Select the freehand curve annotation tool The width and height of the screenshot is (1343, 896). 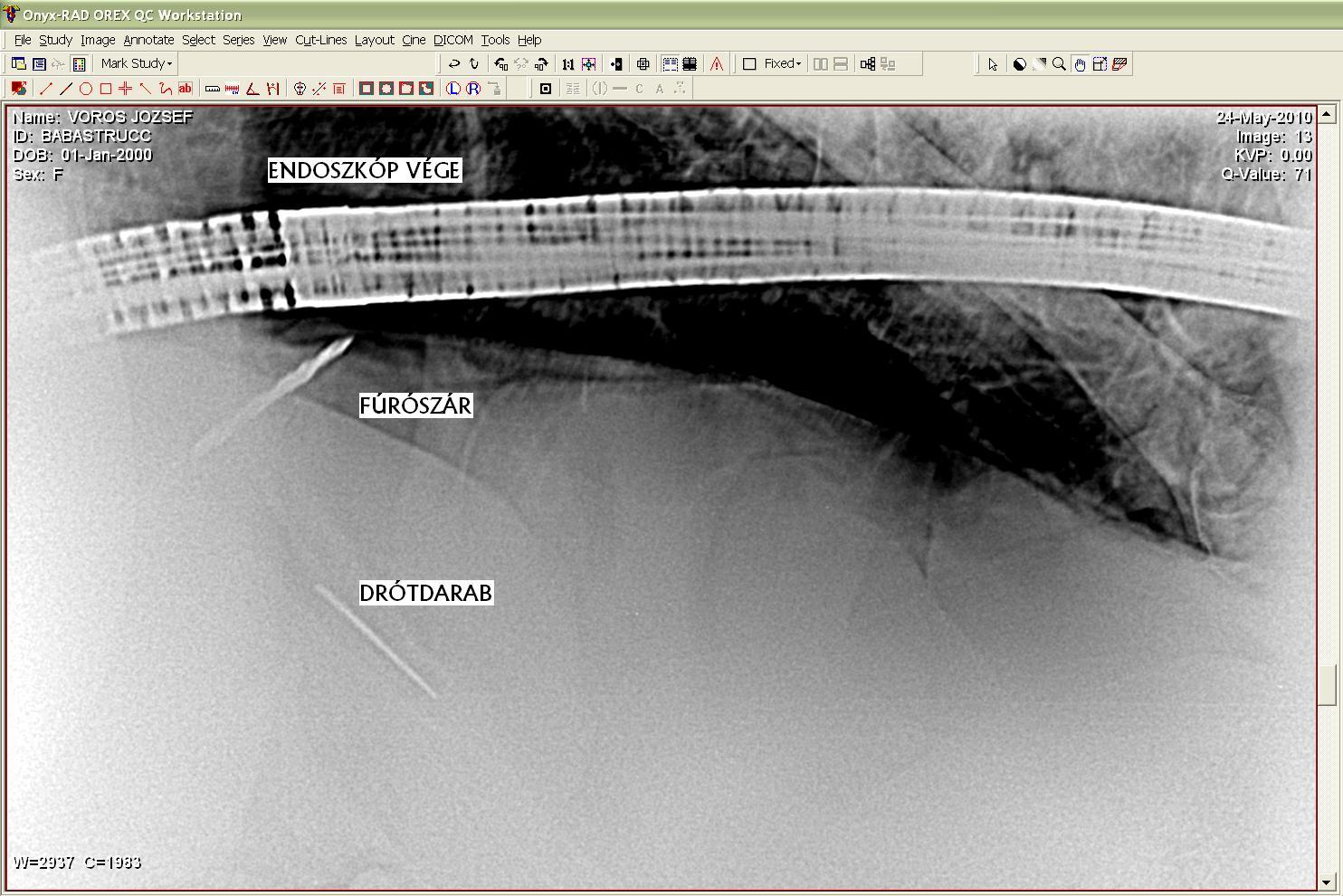tap(165, 89)
